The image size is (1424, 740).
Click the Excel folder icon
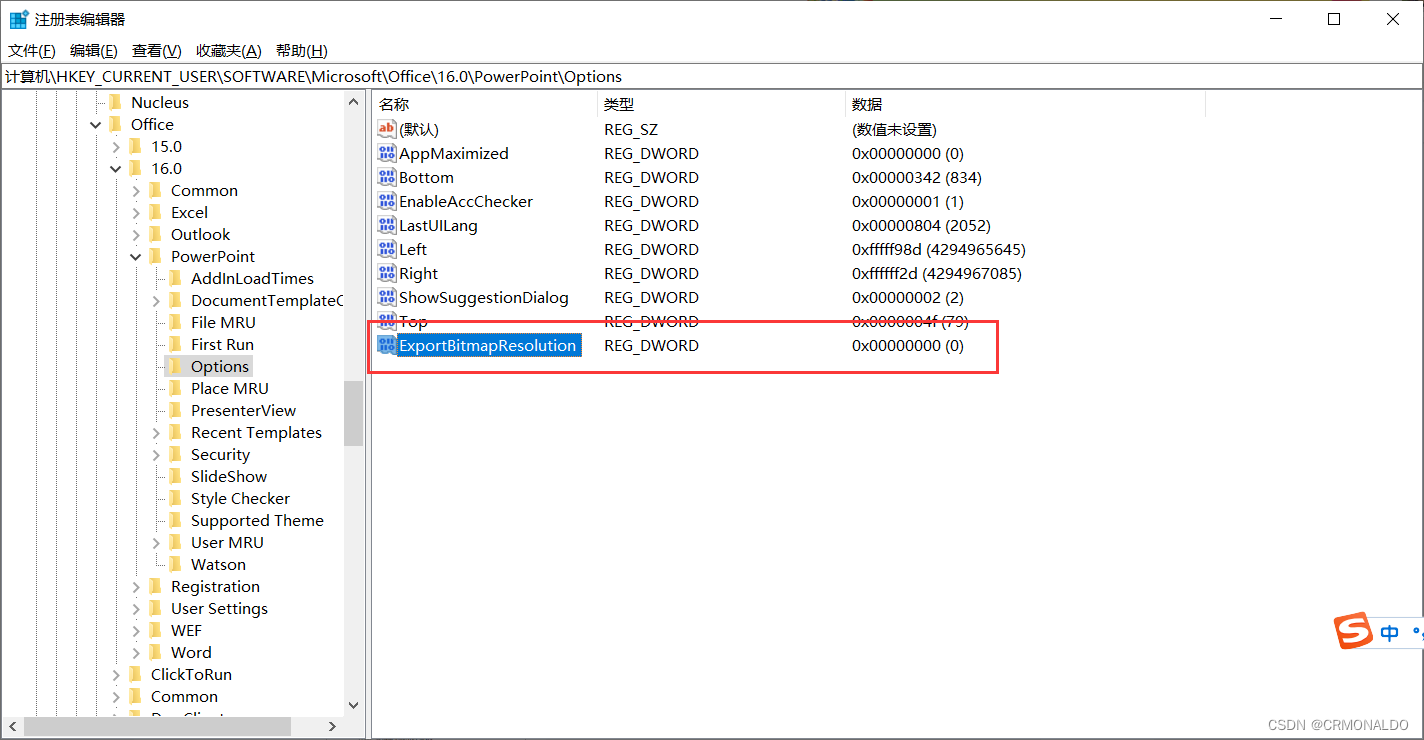pos(155,212)
